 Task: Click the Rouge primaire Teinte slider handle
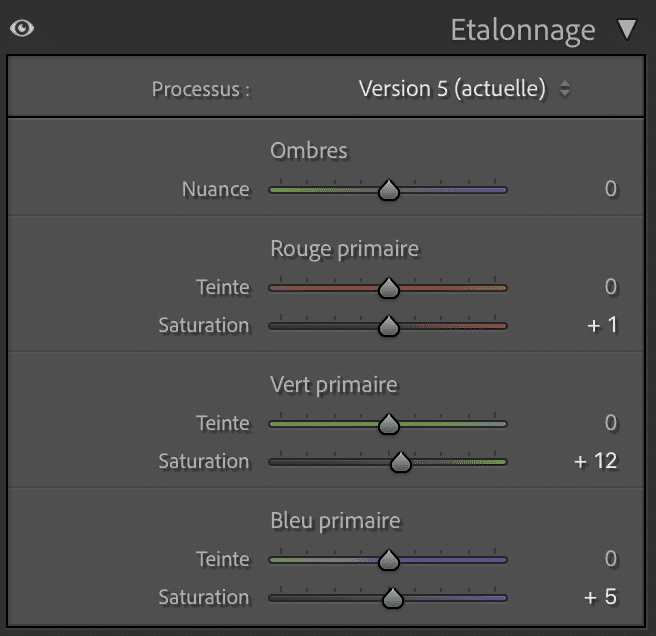pyautogui.click(x=389, y=288)
